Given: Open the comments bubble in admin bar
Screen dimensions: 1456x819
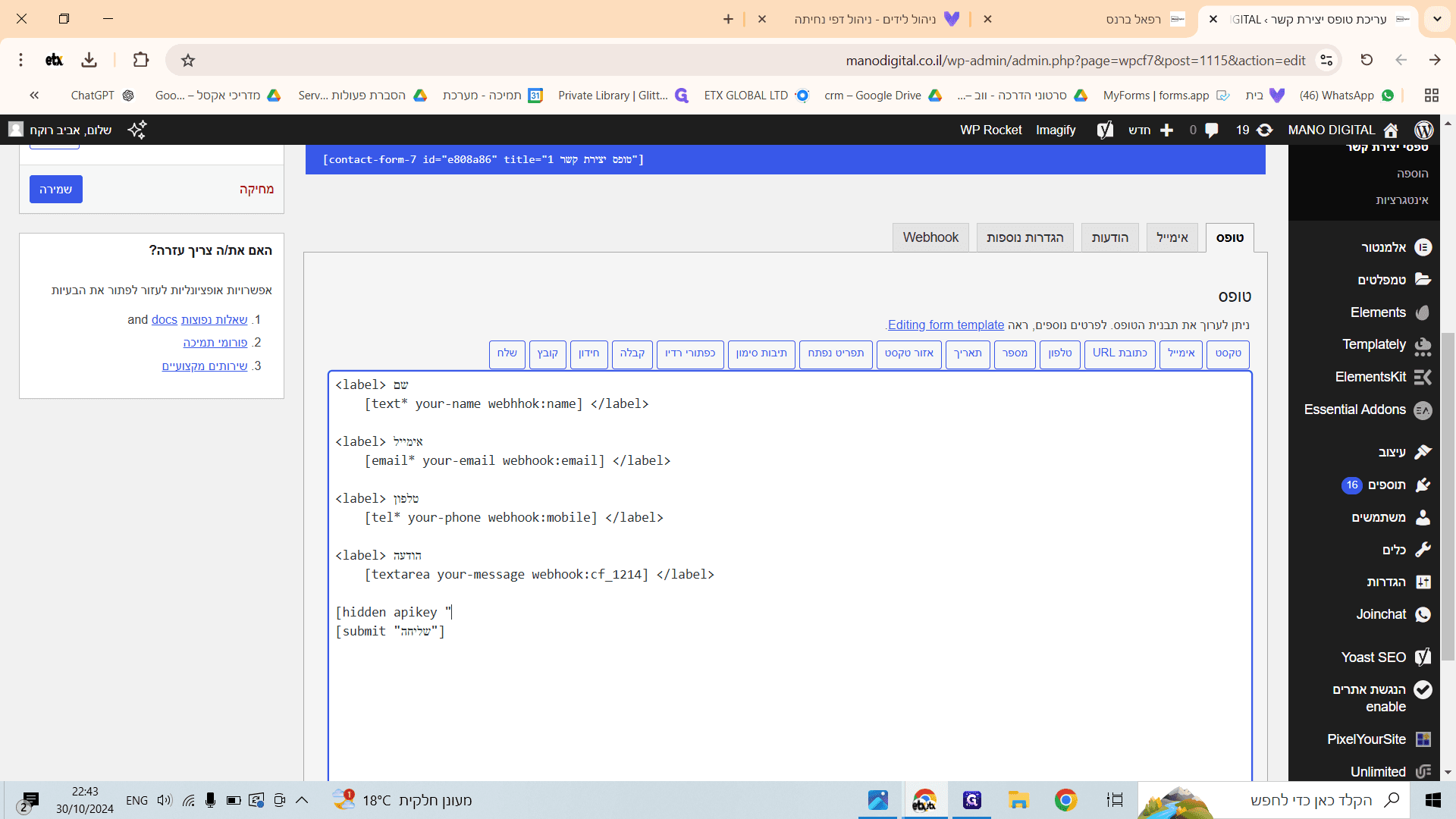Looking at the screenshot, I should point(1212,130).
